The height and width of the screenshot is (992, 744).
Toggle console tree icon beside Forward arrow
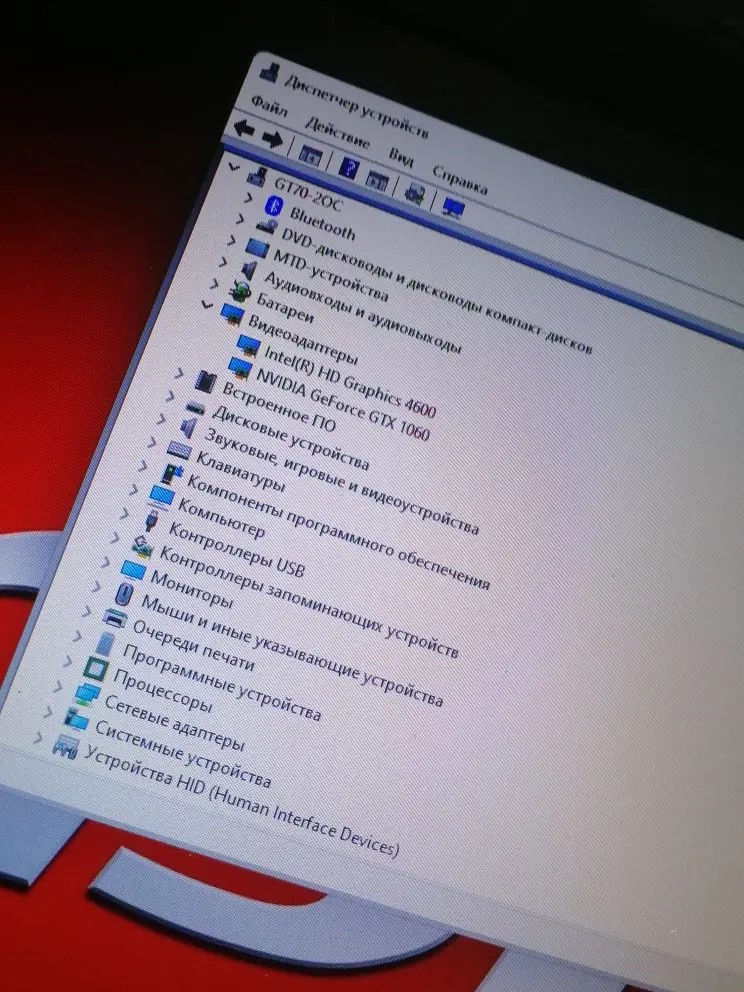[x=311, y=154]
